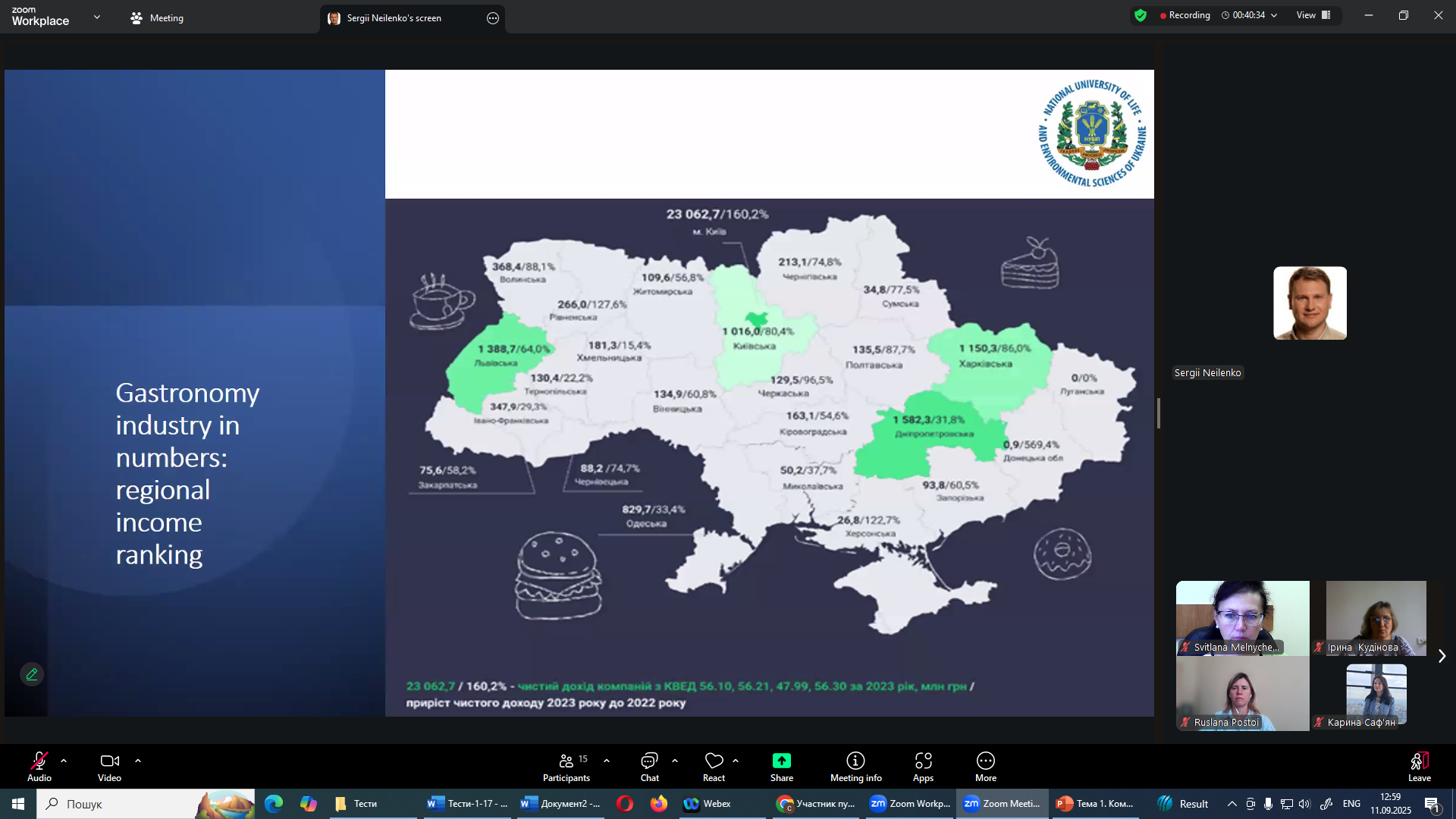The height and width of the screenshot is (819, 1456).
Task: Open Meeting info
Action: pos(855,767)
